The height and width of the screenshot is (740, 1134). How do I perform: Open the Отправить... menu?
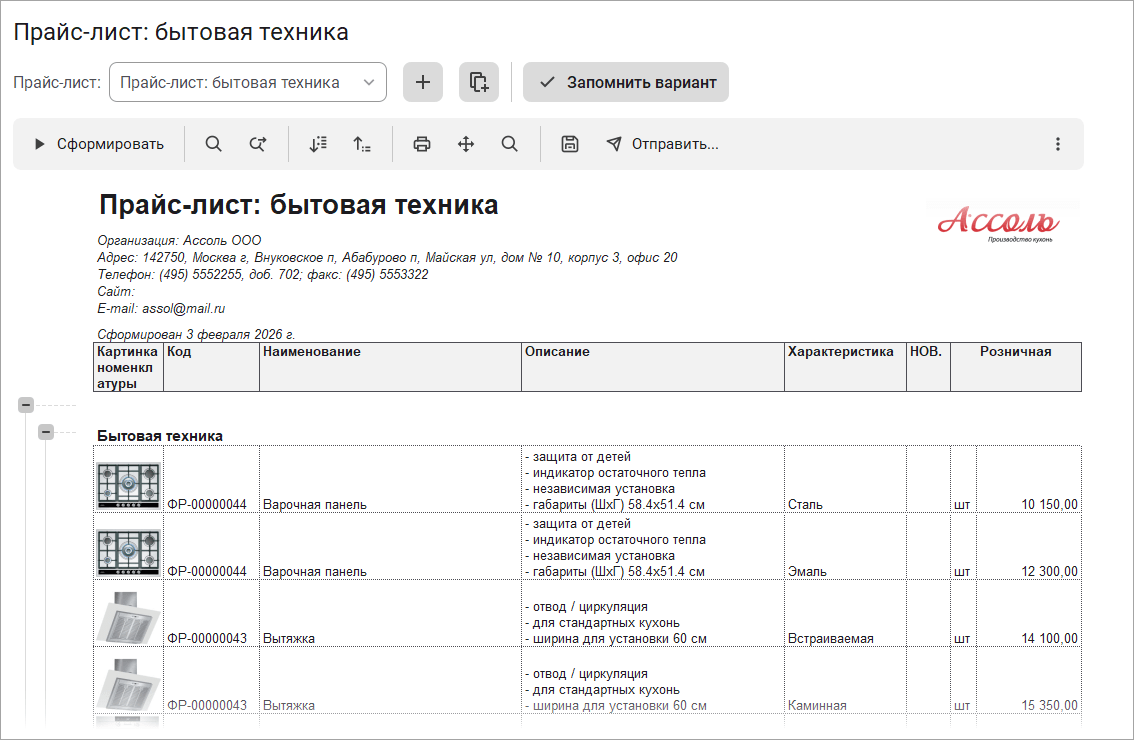[x=662, y=144]
